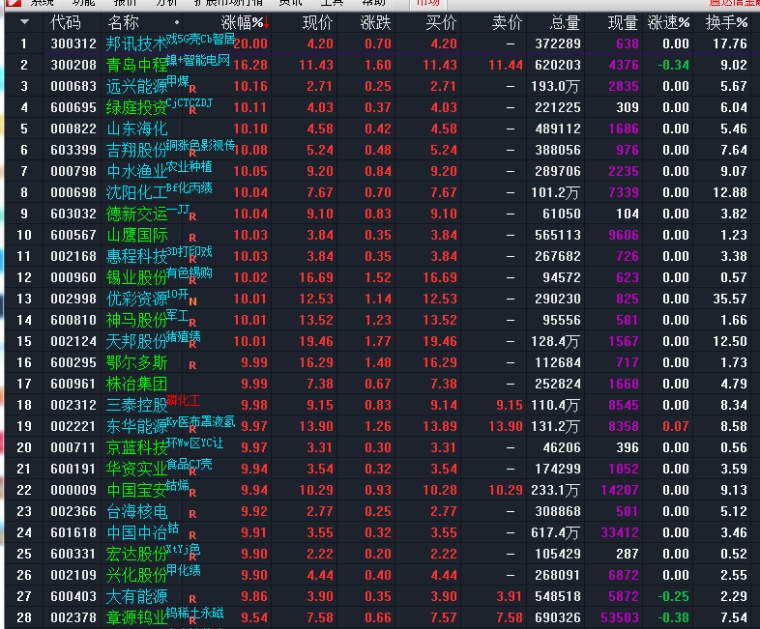Viewport: 760px width, 629px height.
Task: Click R marker in 中国宝安 row
Action: 192,493
